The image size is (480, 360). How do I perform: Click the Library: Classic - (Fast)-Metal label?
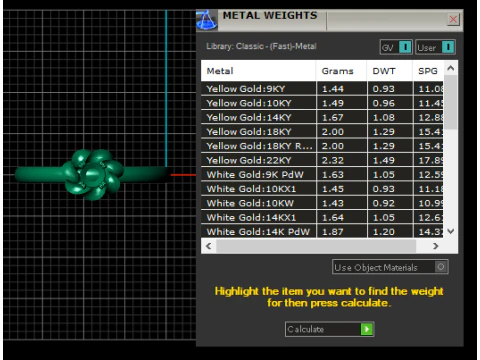(261, 46)
